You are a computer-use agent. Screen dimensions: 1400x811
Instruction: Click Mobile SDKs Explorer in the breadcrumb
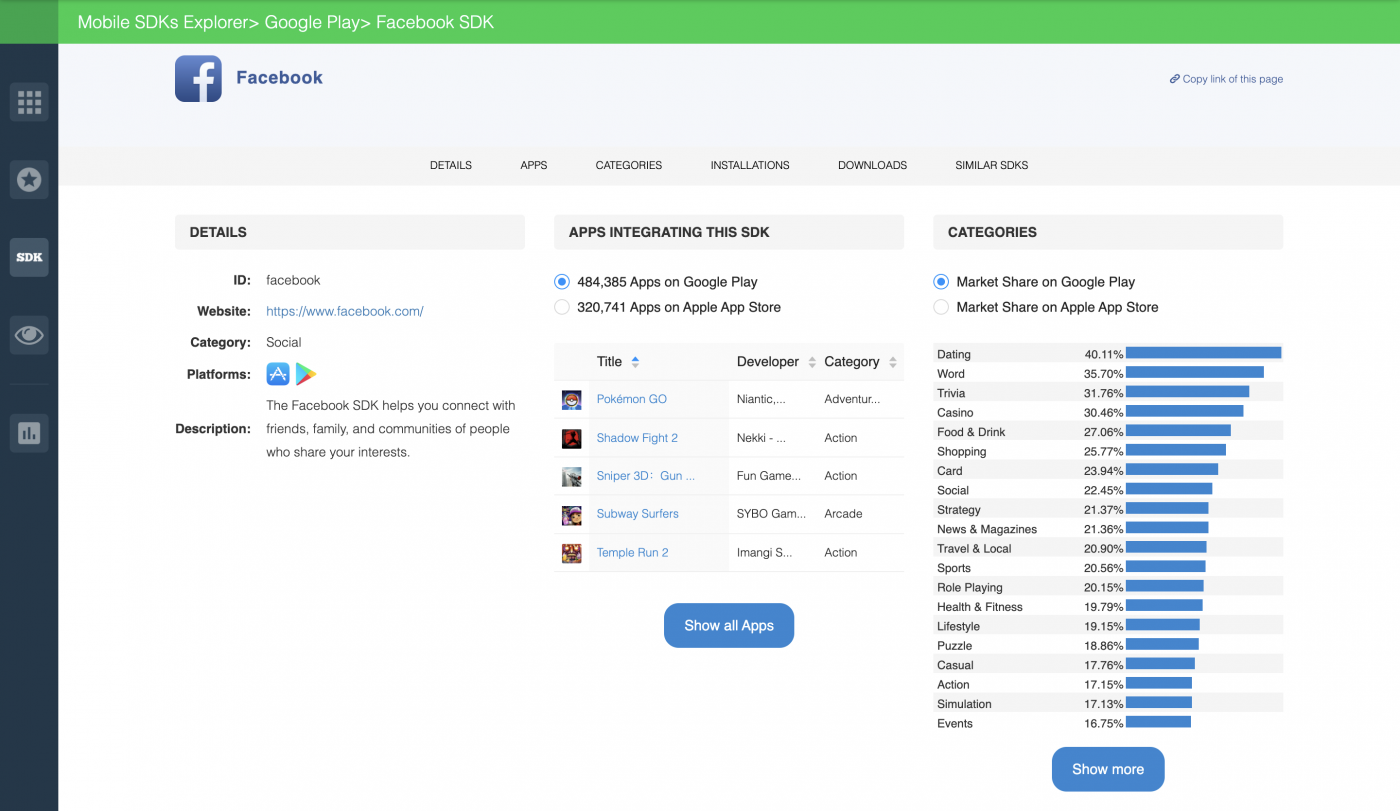(165, 22)
